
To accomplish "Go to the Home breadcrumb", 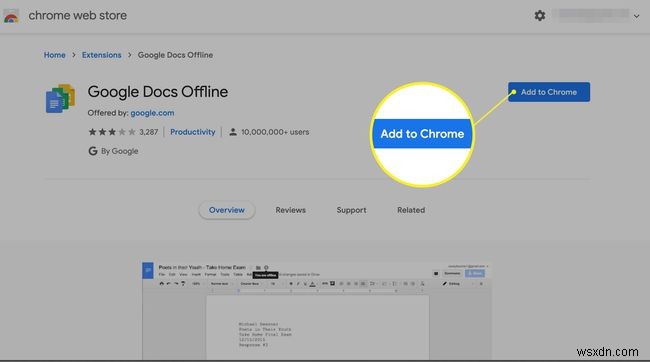I will pos(55,55).
